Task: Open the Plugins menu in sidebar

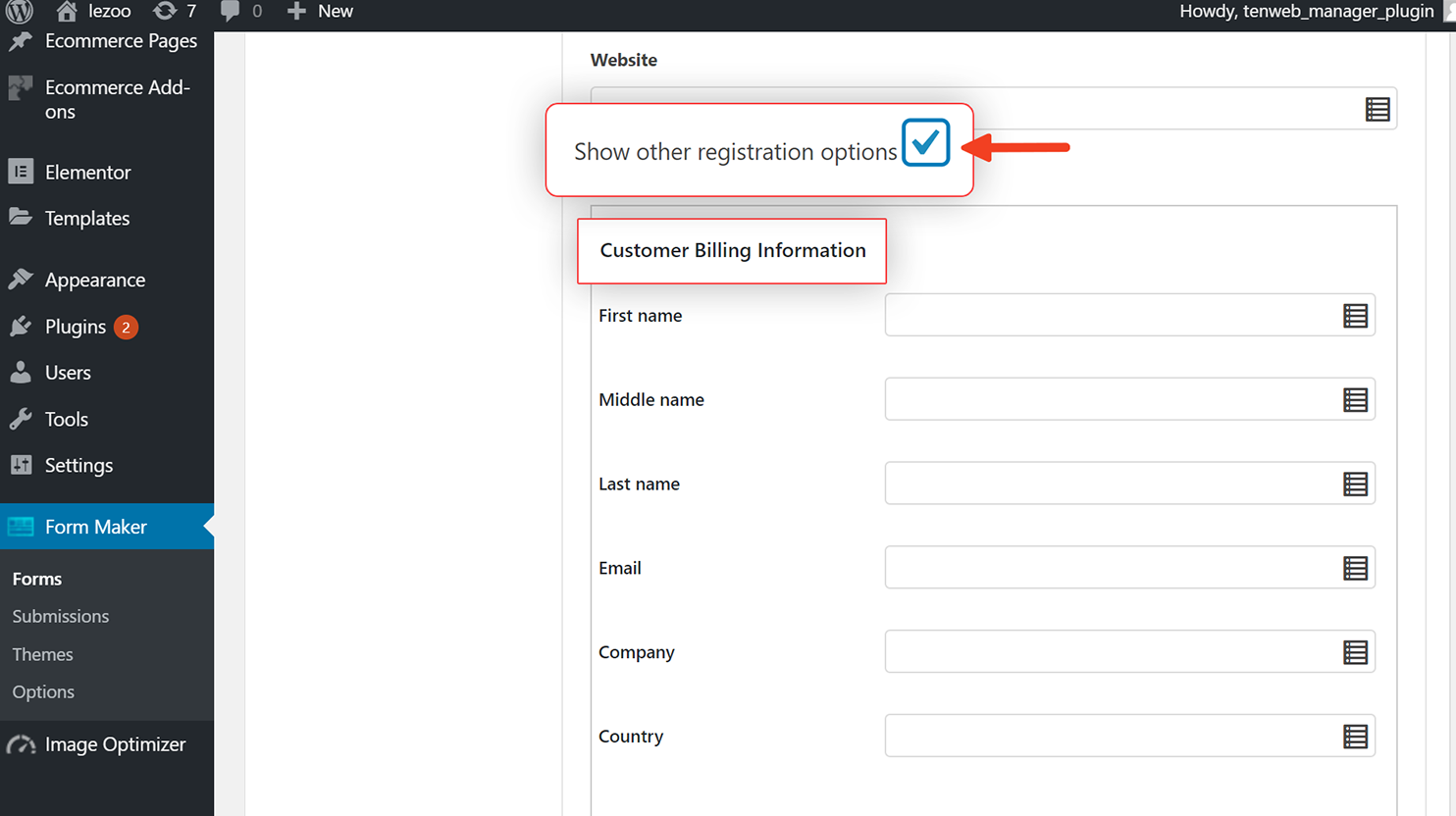Action: coord(76,327)
